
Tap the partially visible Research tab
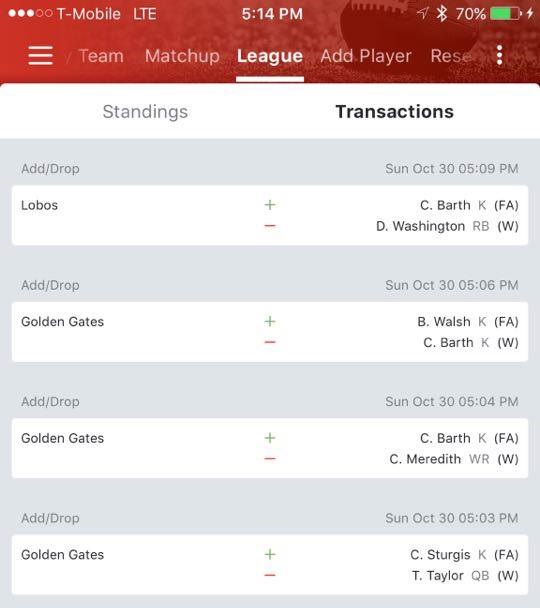coord(452,56)
